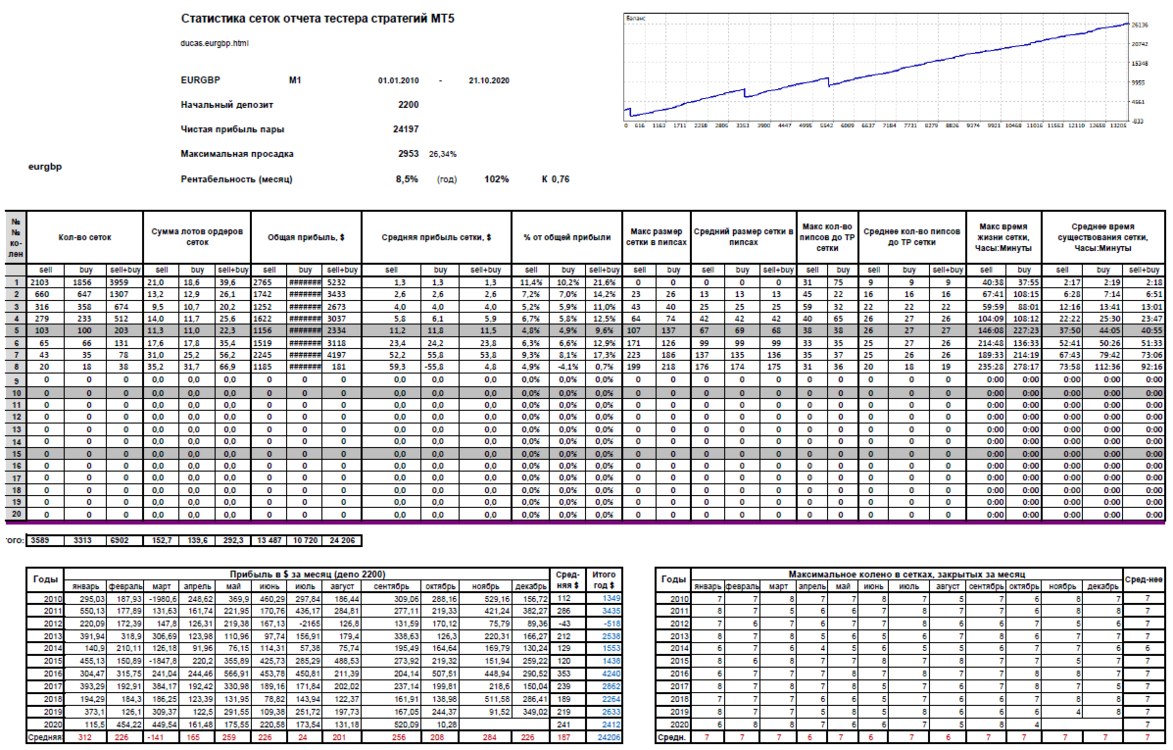
Task: Select the yearly profitability value 102%
Action: point(497,179)
